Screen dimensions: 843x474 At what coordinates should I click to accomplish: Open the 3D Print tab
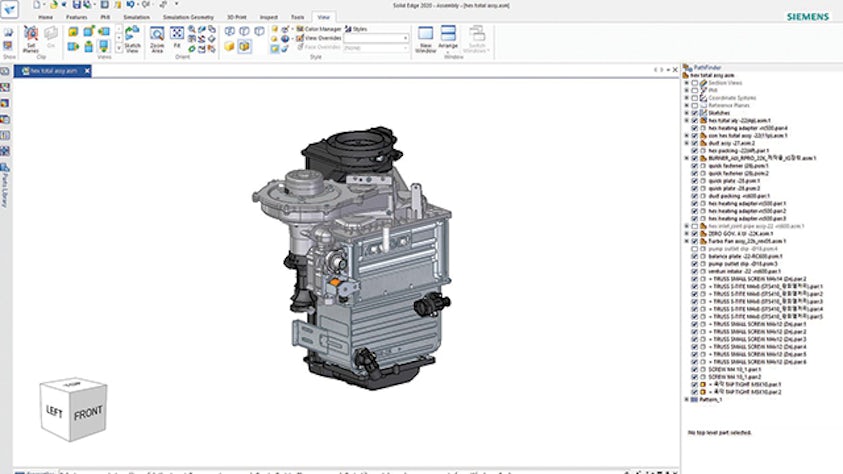(237, 17)
